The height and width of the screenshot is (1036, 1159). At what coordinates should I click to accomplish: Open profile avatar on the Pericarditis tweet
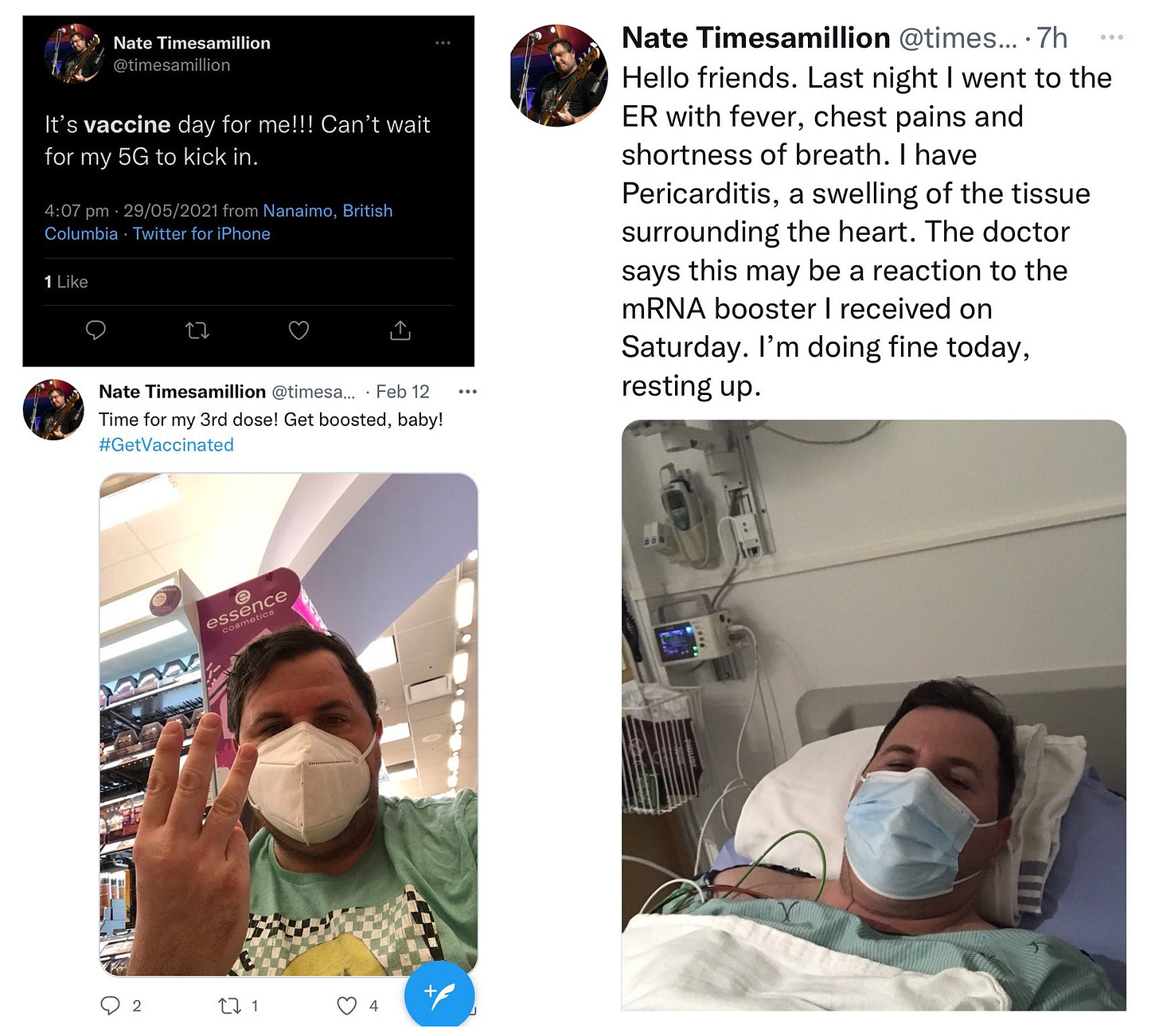click(x=559, y=76)
